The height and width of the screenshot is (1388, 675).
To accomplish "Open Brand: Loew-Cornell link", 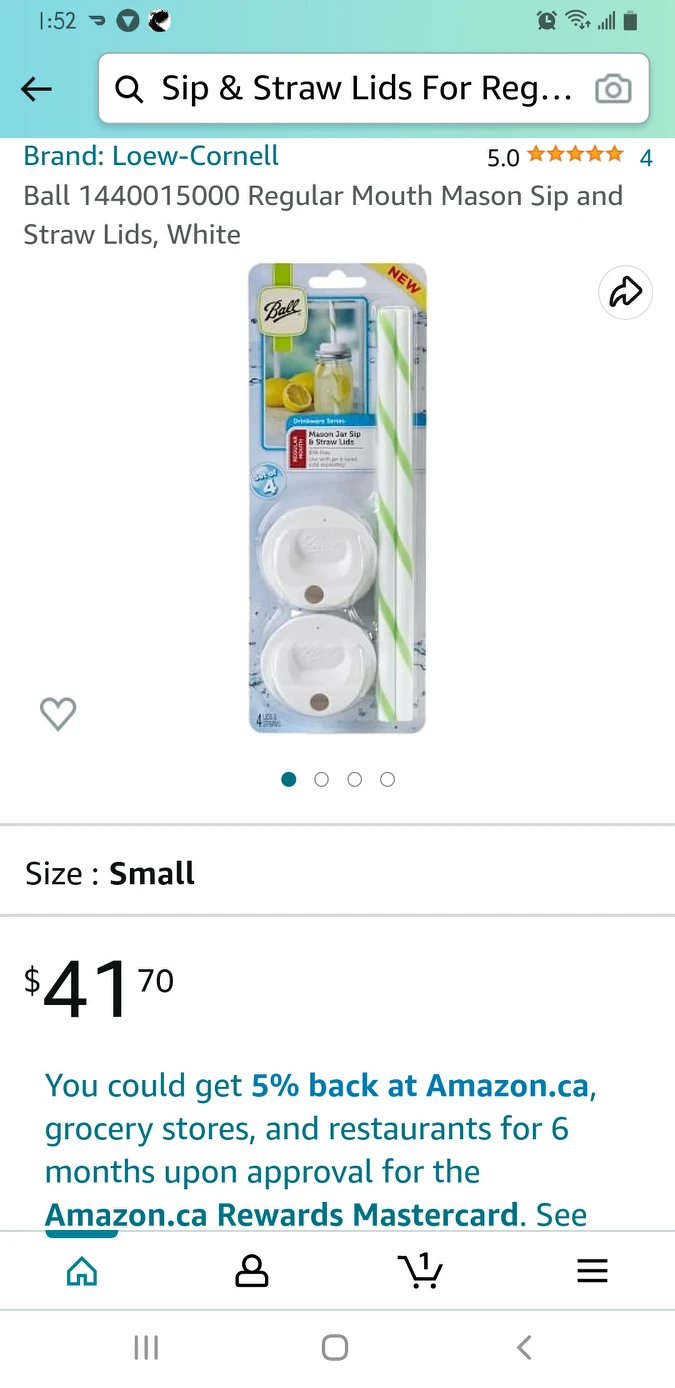I will 151,156.
